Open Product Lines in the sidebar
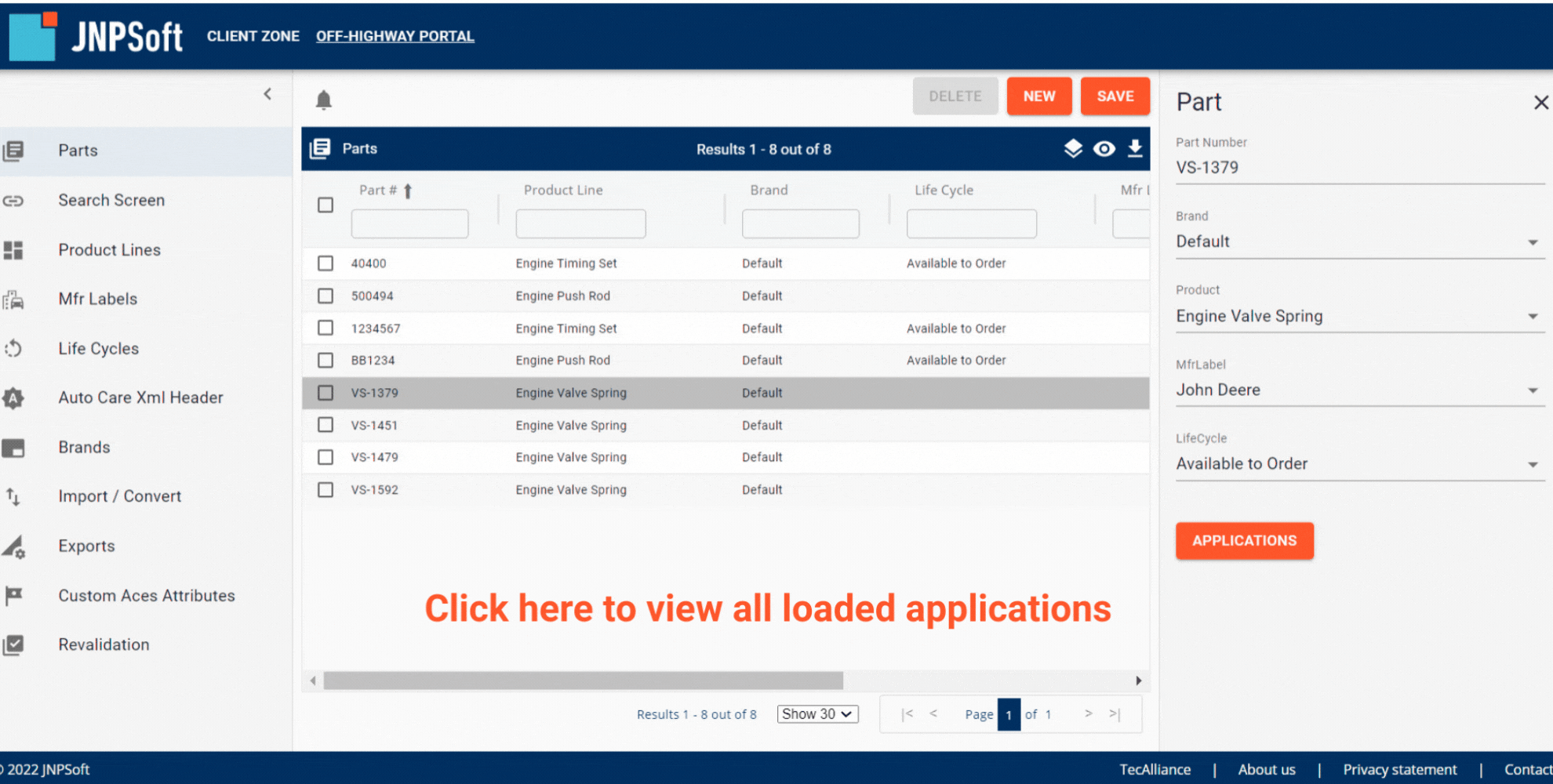This screenshot has width=1553, height=784. coord(109,250)
